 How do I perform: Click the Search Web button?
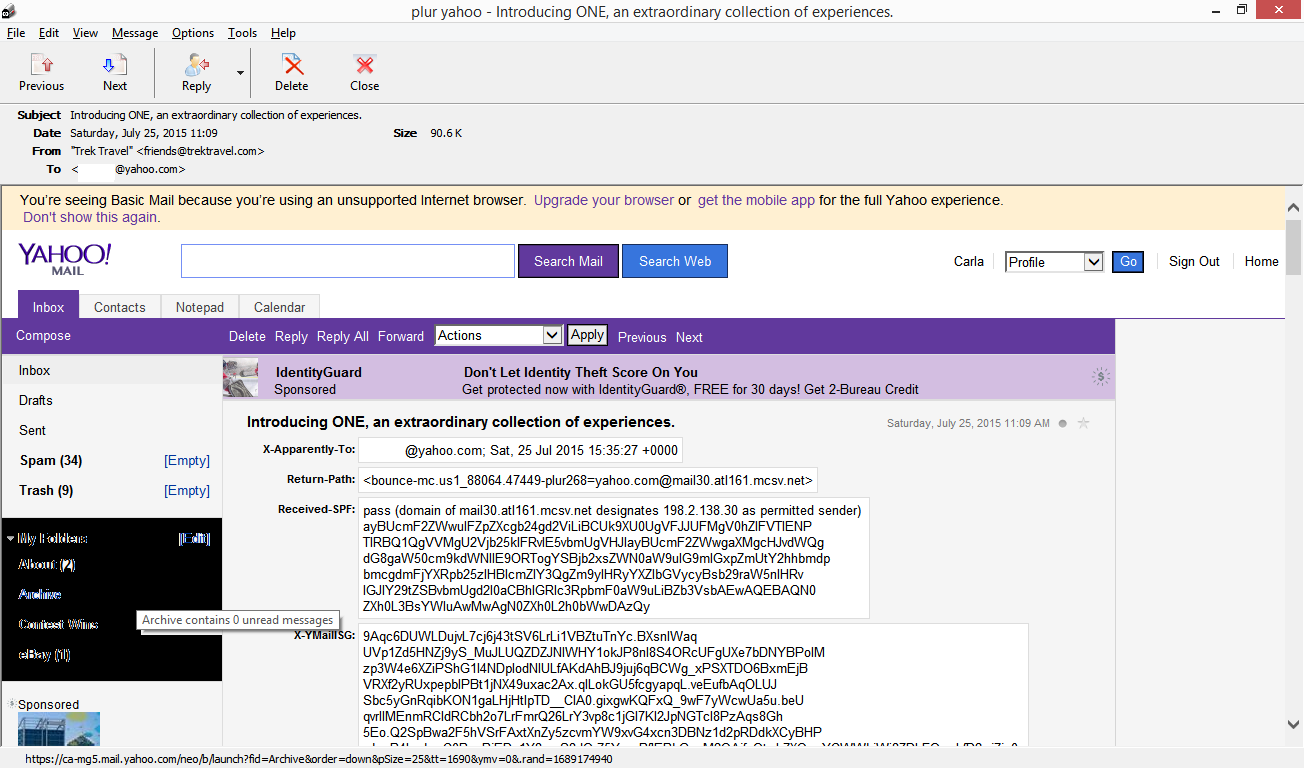click(675, 261)
